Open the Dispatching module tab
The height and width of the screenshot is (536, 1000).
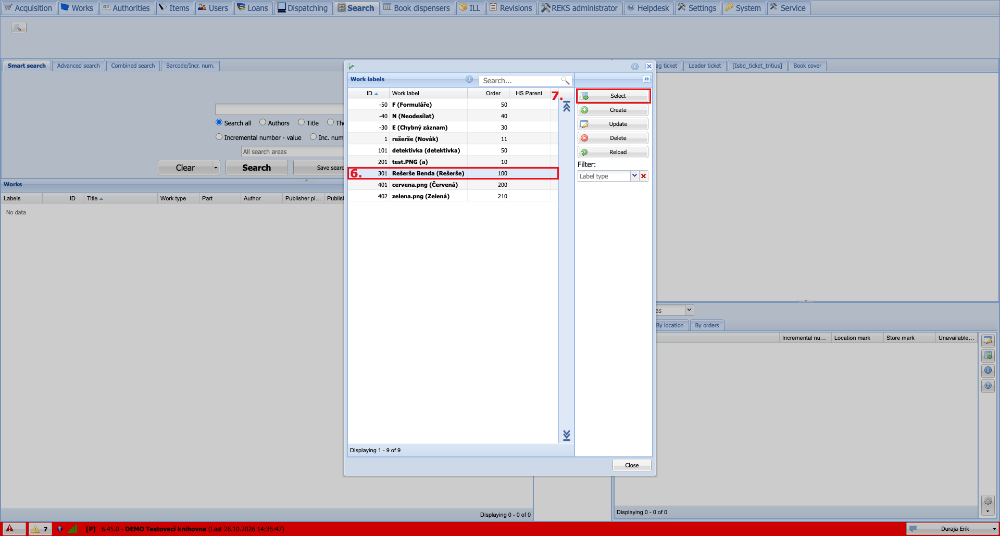[x=303, y=8]
